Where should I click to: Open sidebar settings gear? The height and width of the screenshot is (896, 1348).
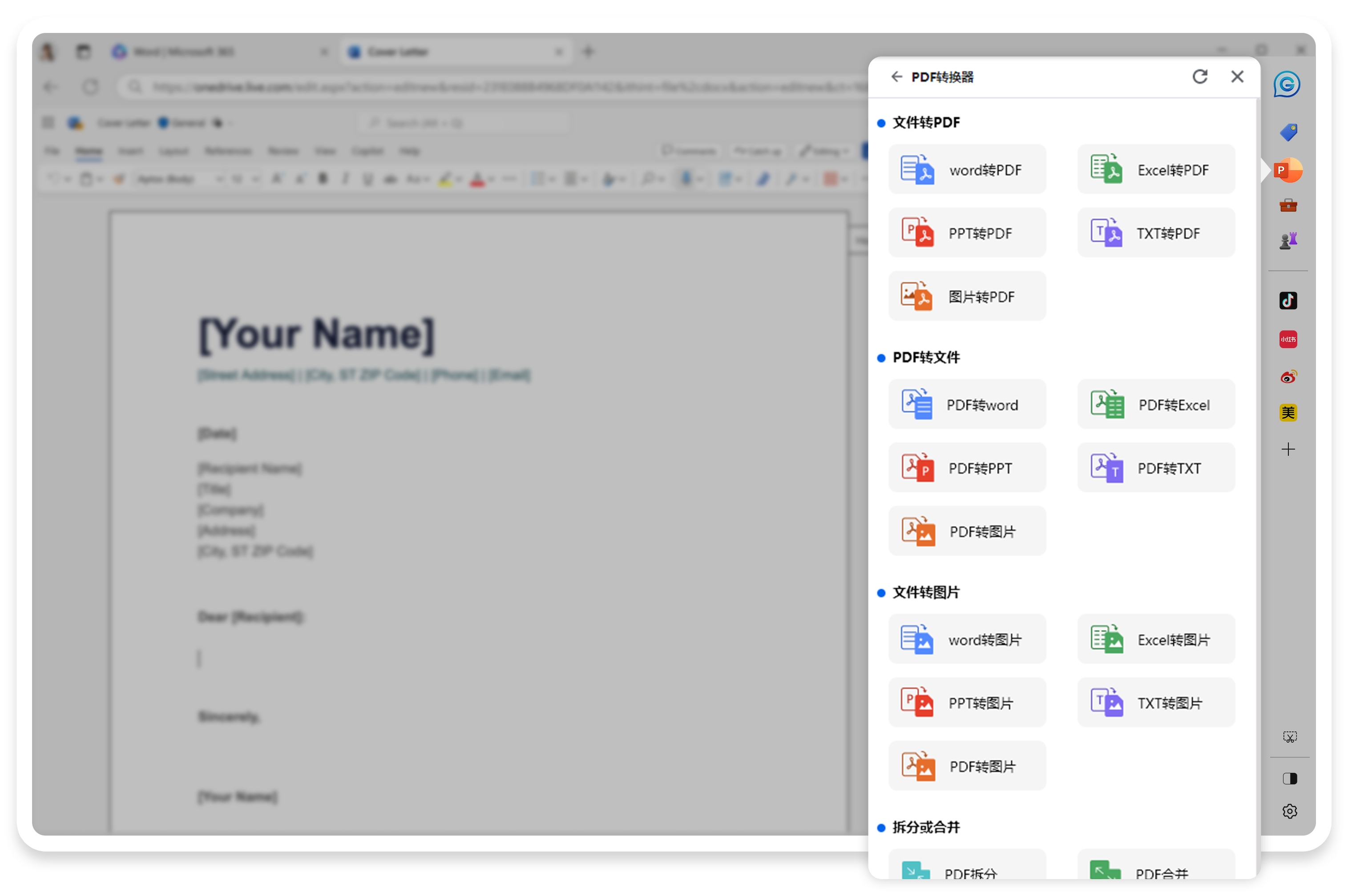(1289, 811)
